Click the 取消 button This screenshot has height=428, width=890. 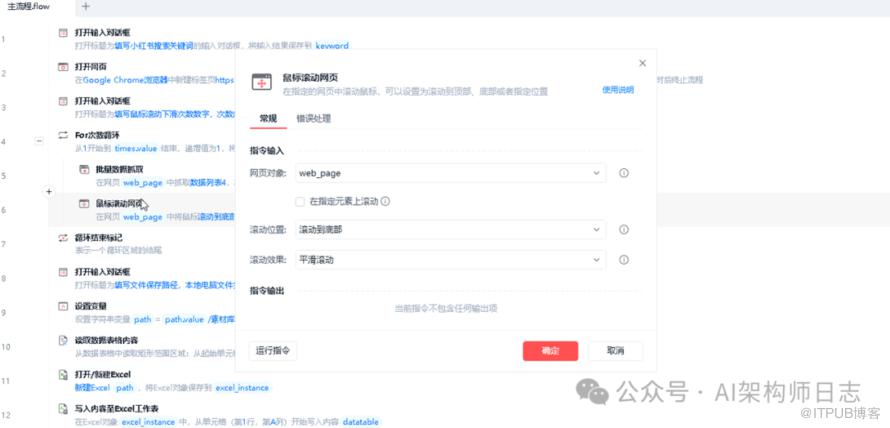tap(615, 351)
